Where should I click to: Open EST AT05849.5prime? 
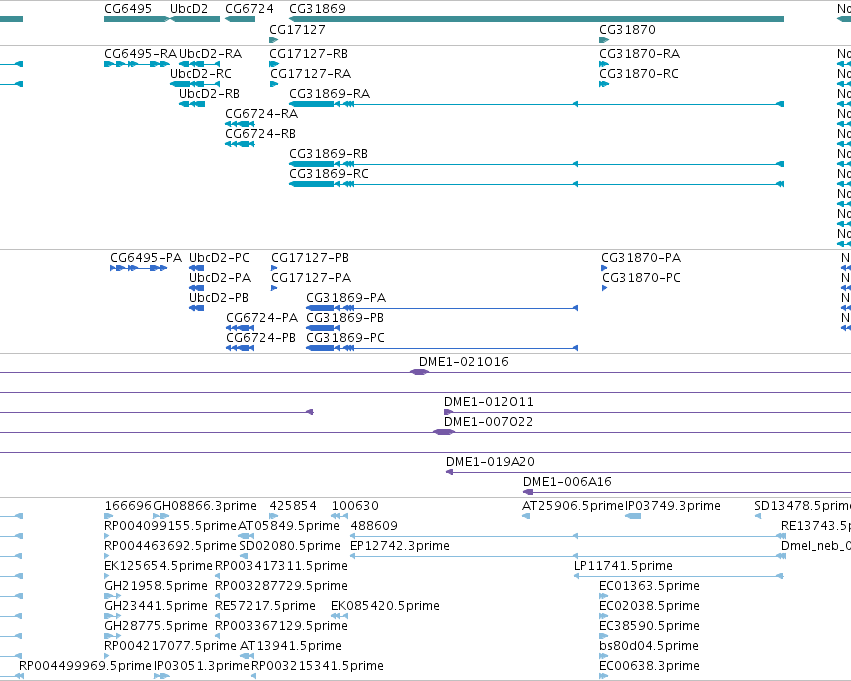click(289, 526)
